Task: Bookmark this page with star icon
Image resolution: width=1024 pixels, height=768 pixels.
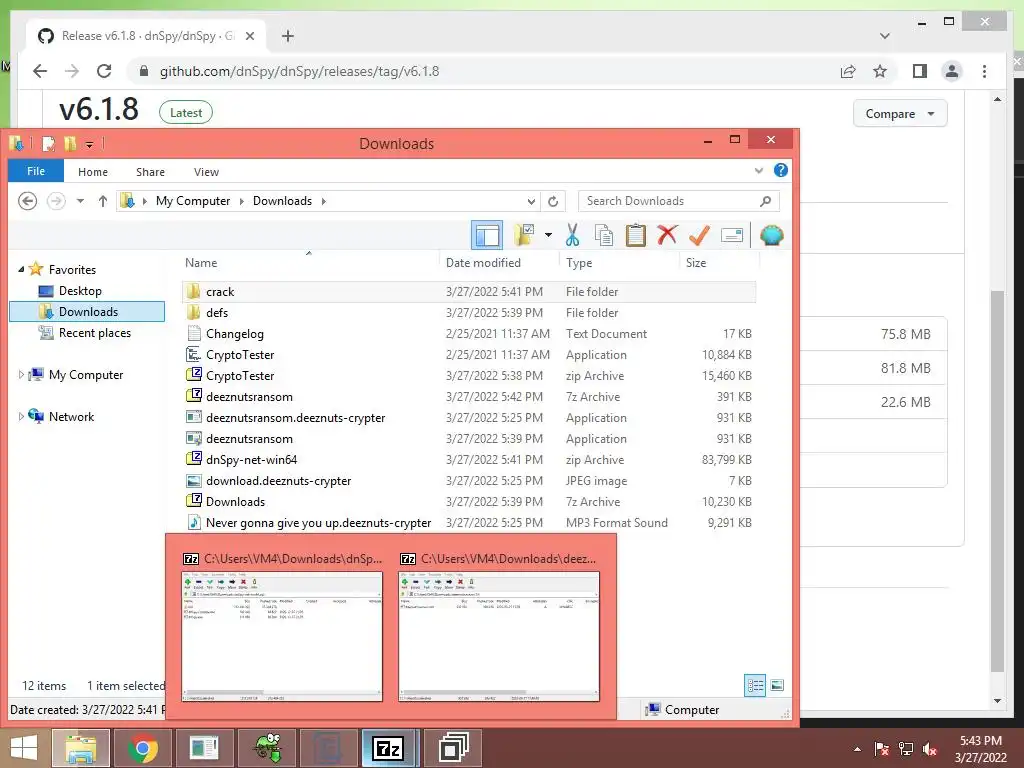Action: [x=880, y=71]
